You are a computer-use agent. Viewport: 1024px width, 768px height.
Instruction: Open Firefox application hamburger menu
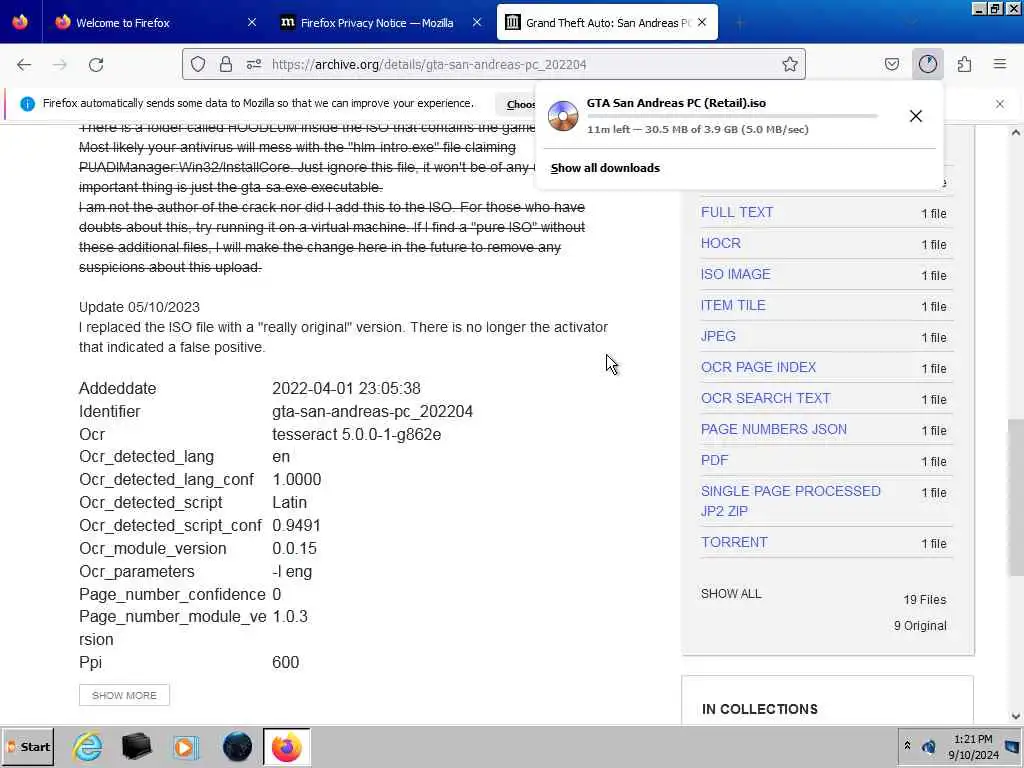pos(1000,64)
